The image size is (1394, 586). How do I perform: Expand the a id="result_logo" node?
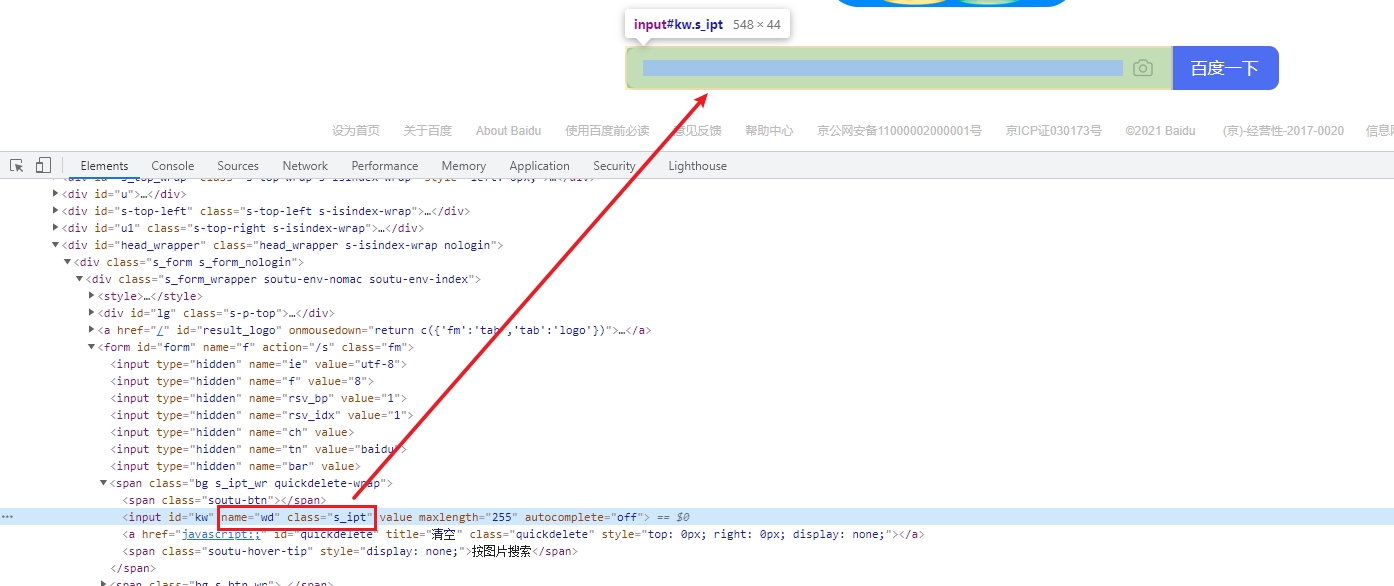(x=93, y=330)
